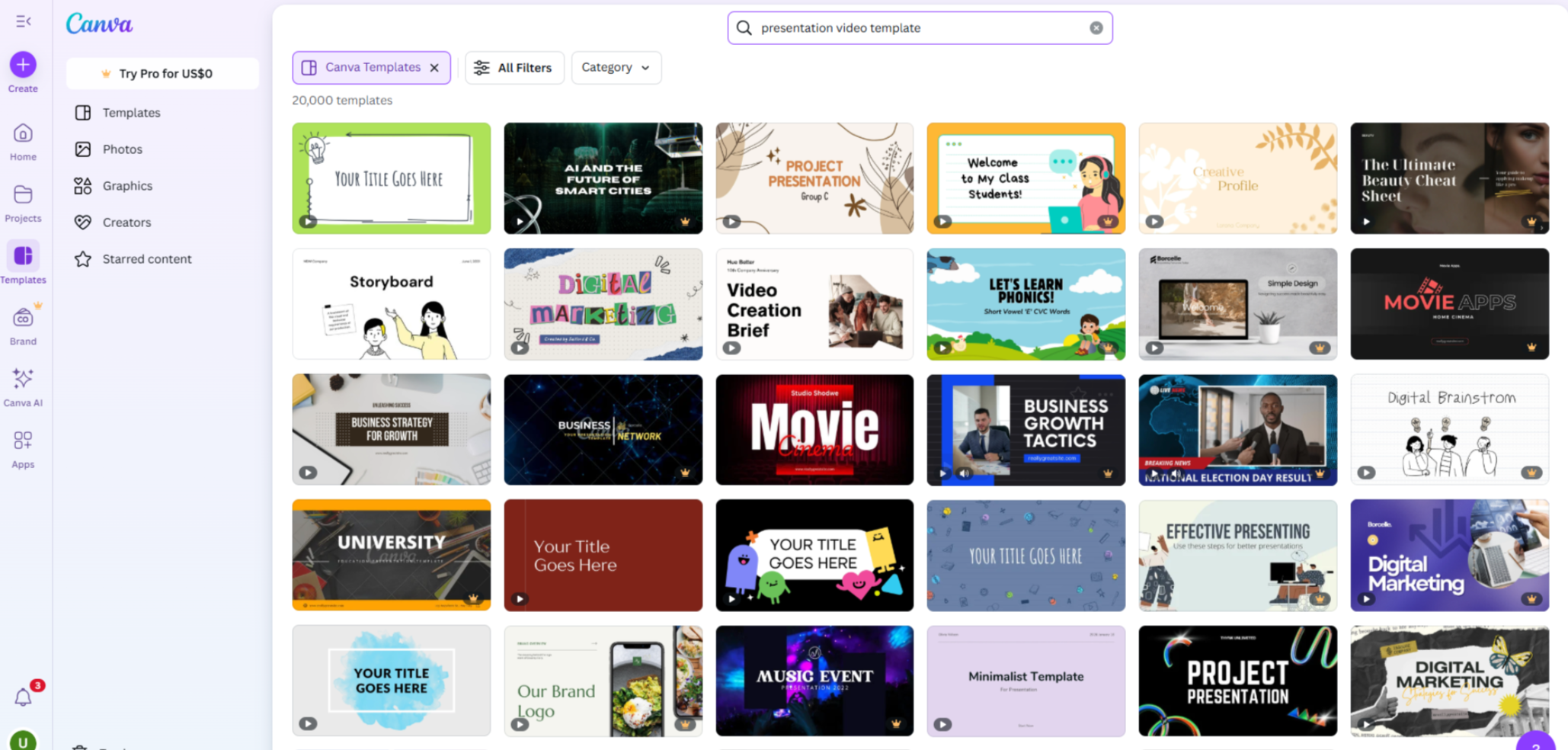Select the Home icon in the left rail
Viewport: 1568px width, 750px height.
22,135
